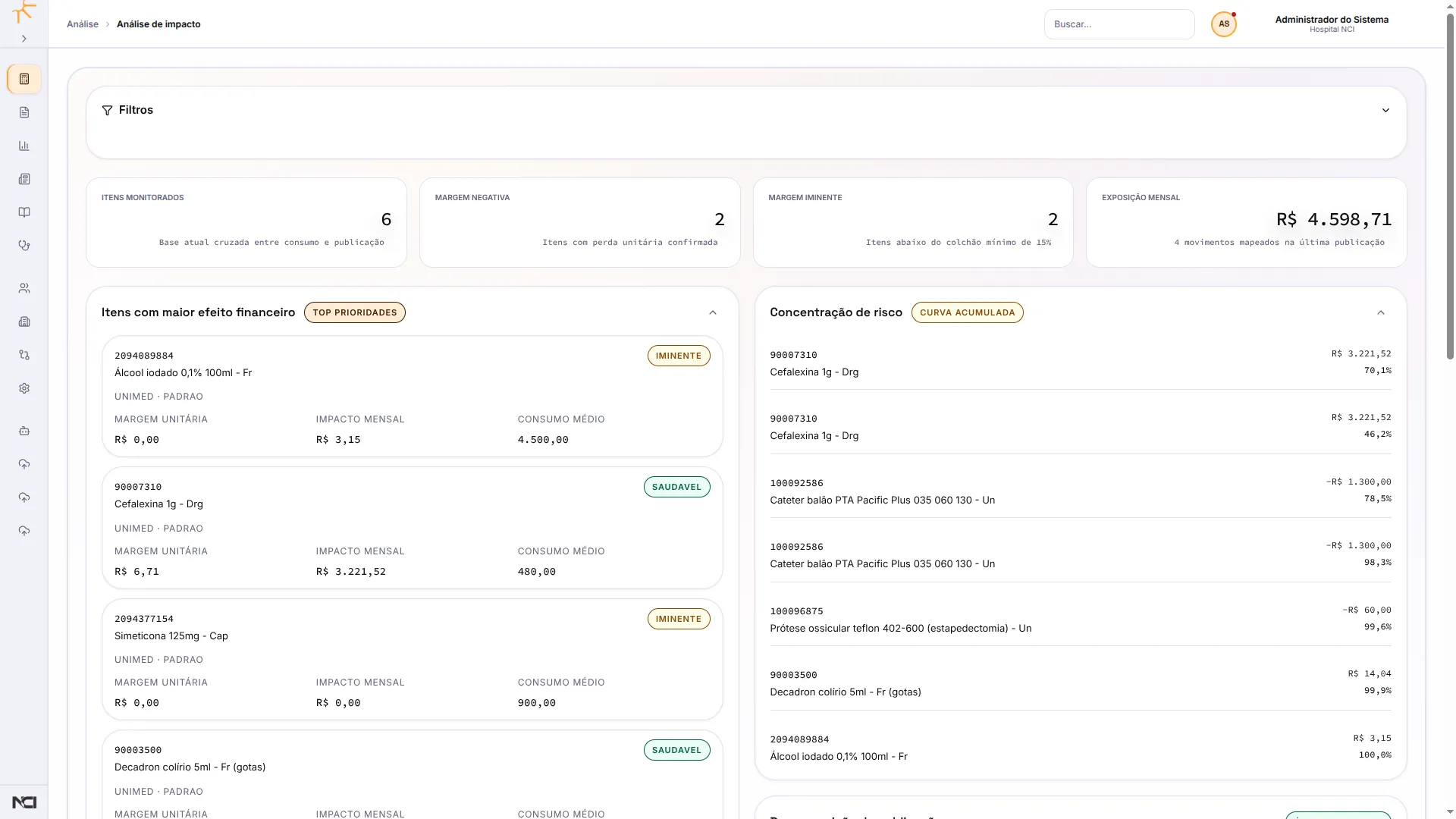Open the calculator icon in sidebar
Screen dimensions: 1456x819
coord(24,79)
